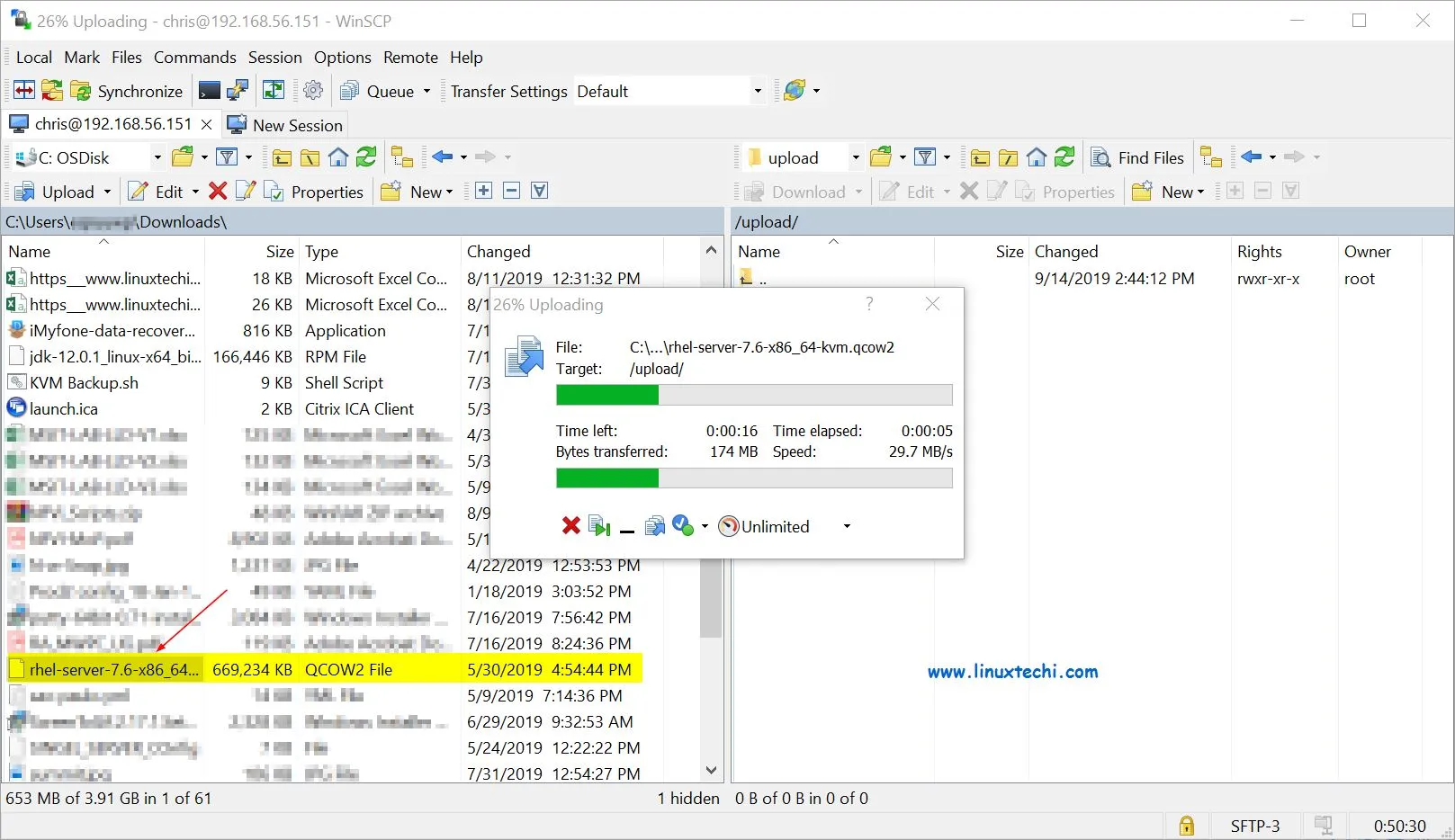Click the Find Files button
1455x840 pixels.
1138,157
